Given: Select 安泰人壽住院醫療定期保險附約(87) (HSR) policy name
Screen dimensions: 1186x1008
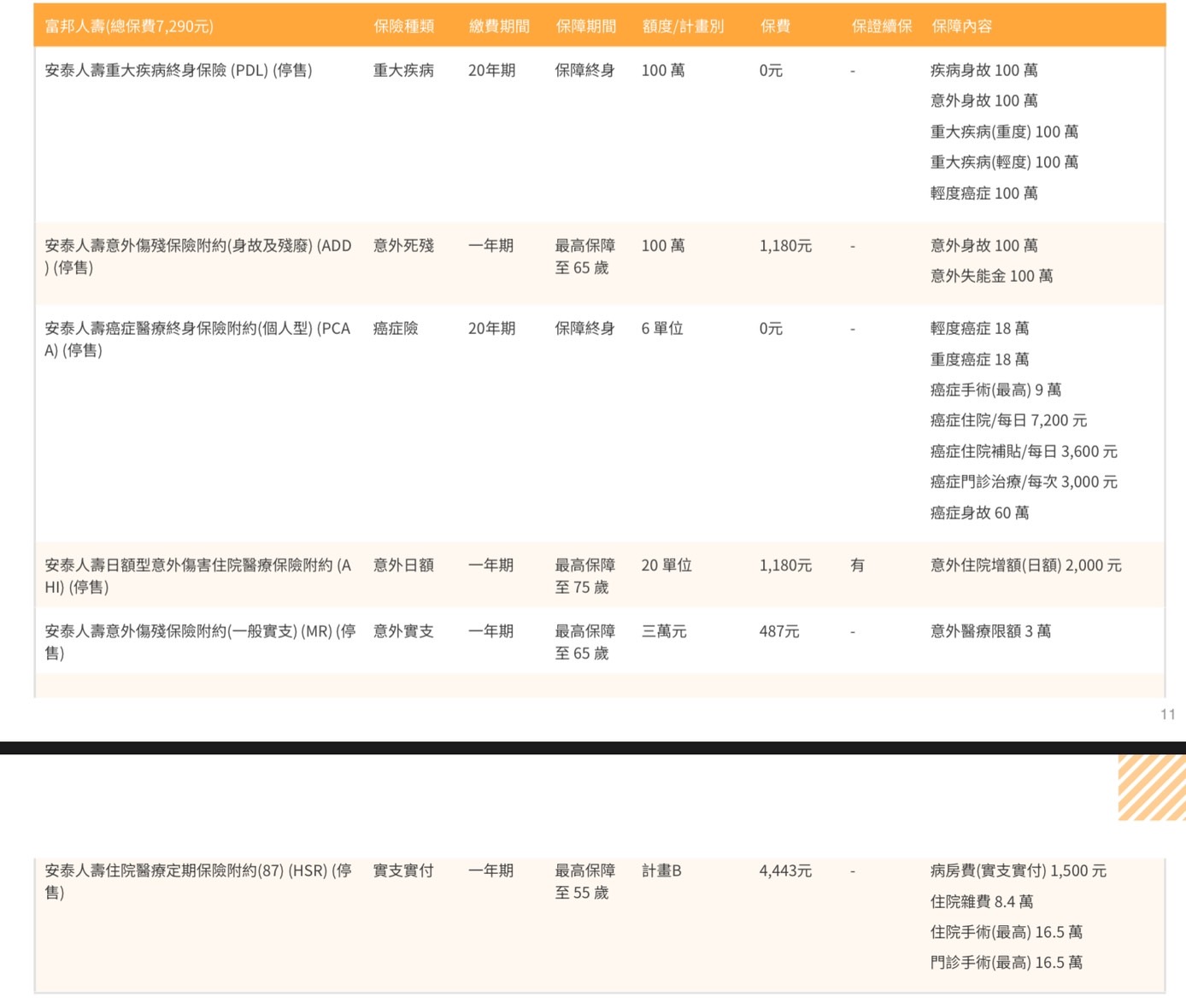Looking at the screenshot, I should (x=198, y=881).
